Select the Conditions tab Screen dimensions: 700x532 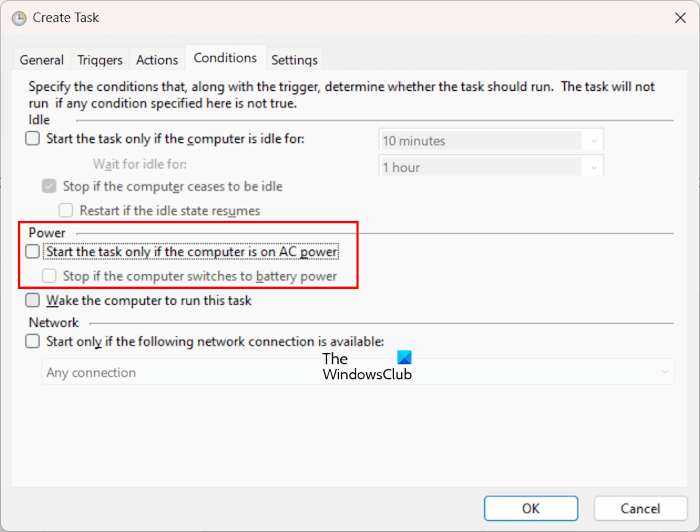click(225, 59)
